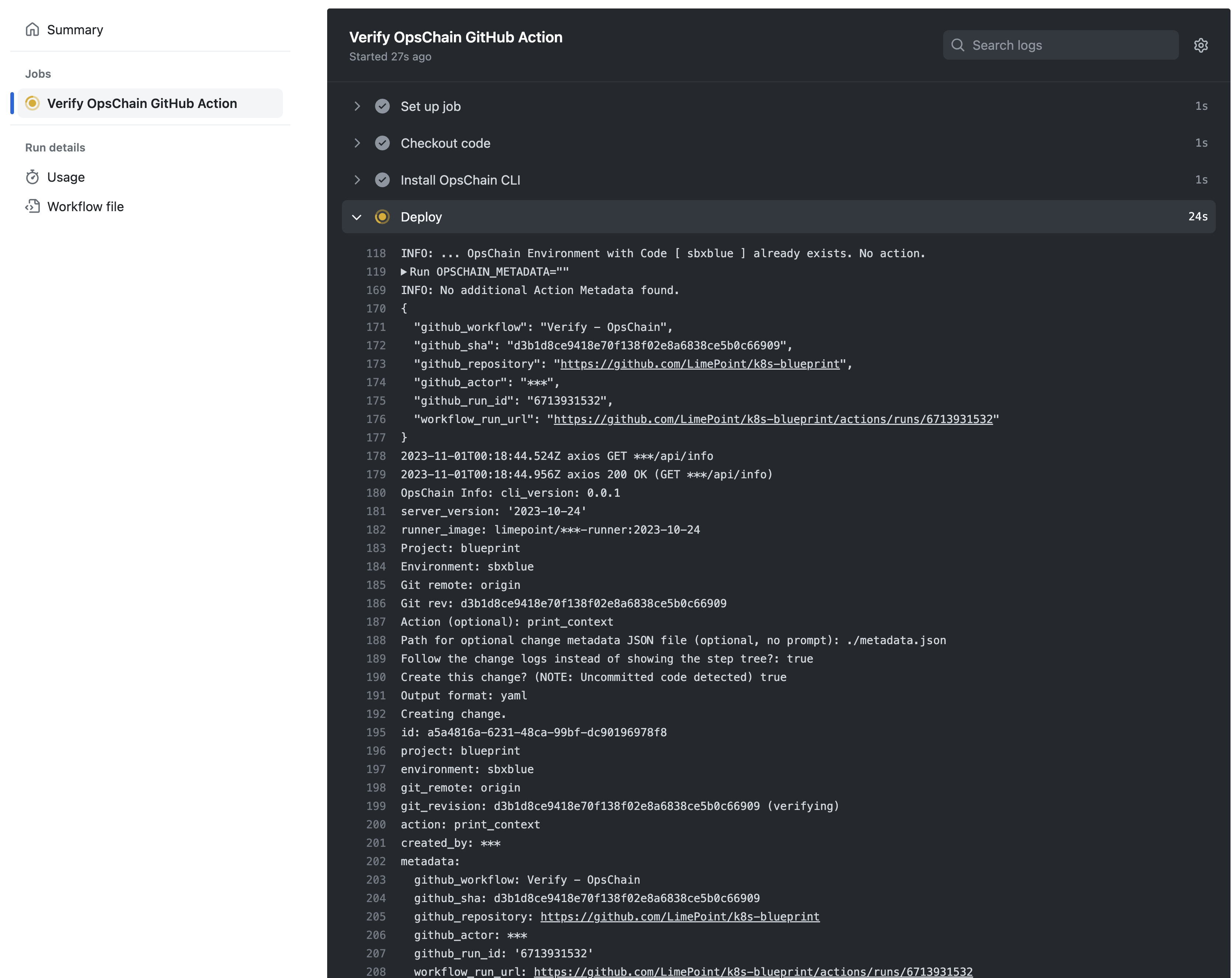Click 'Git rev:' line 186
This screenshot has height=978, width=1232.
click(563, 604)
